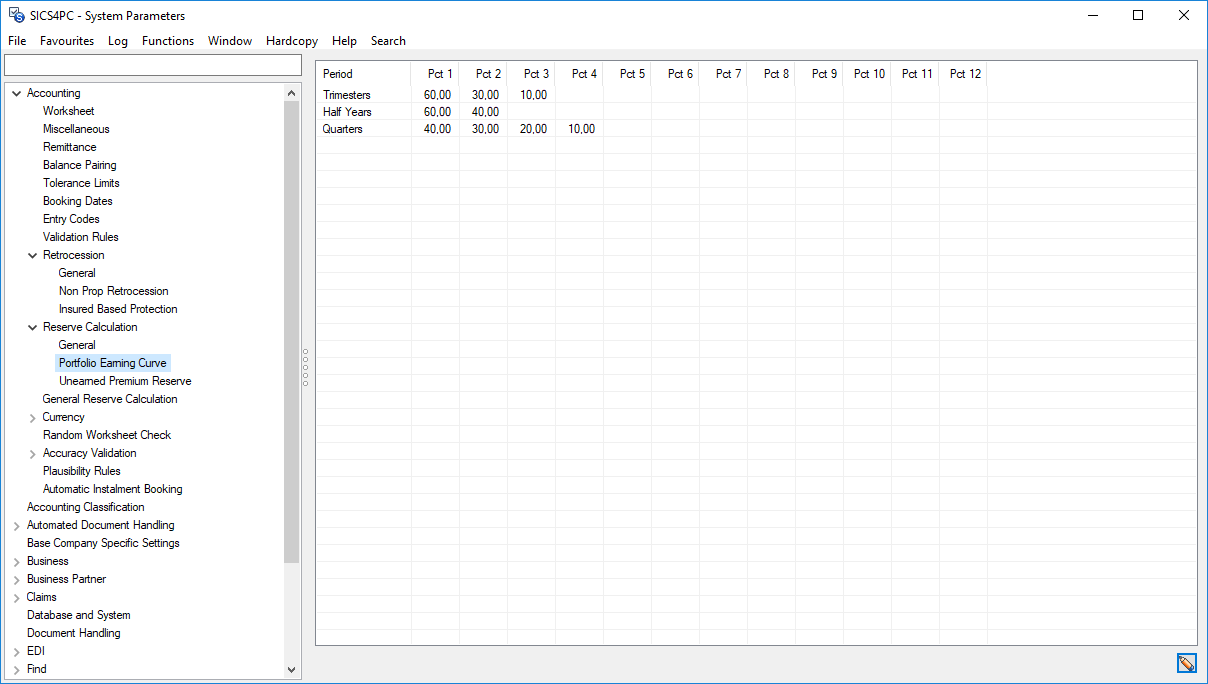Screen dimensions: 1208x684
Task: Open the Functions menu
Action: [x=167, y=41]
